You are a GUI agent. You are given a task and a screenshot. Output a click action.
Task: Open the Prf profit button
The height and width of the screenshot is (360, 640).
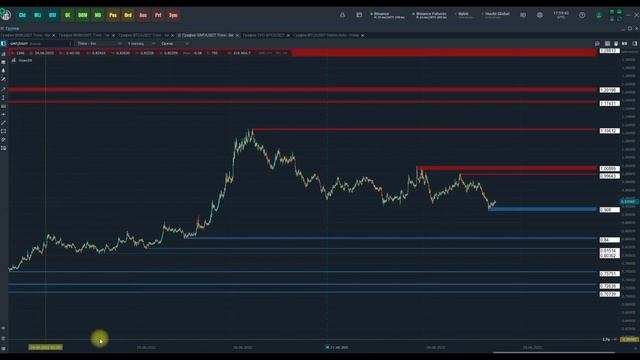pos(158,15)
